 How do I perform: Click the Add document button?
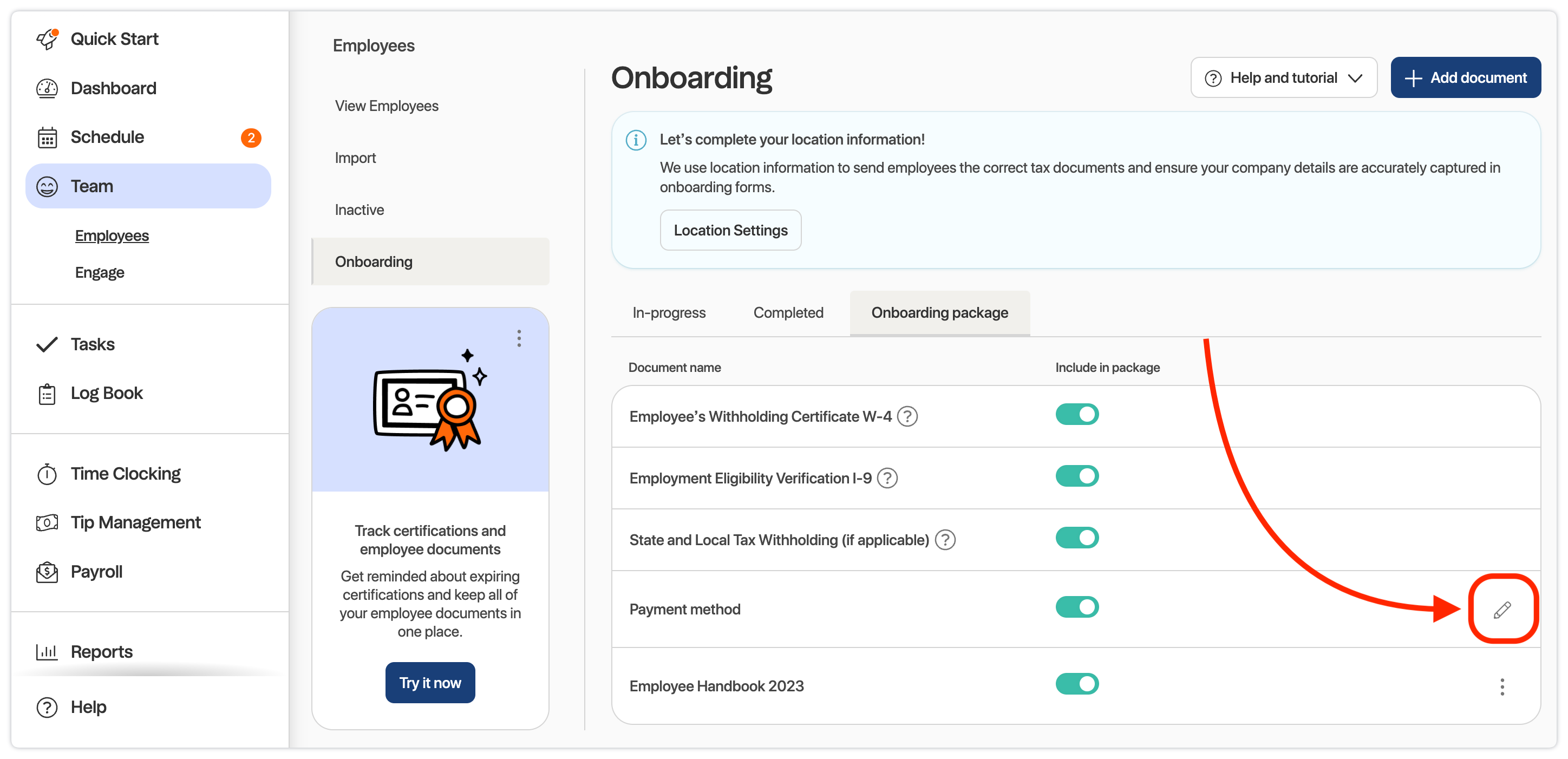[x=1465, y=78]
